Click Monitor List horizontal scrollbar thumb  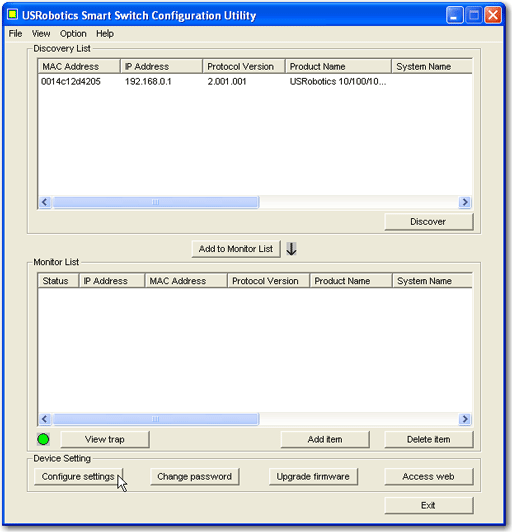156,419
